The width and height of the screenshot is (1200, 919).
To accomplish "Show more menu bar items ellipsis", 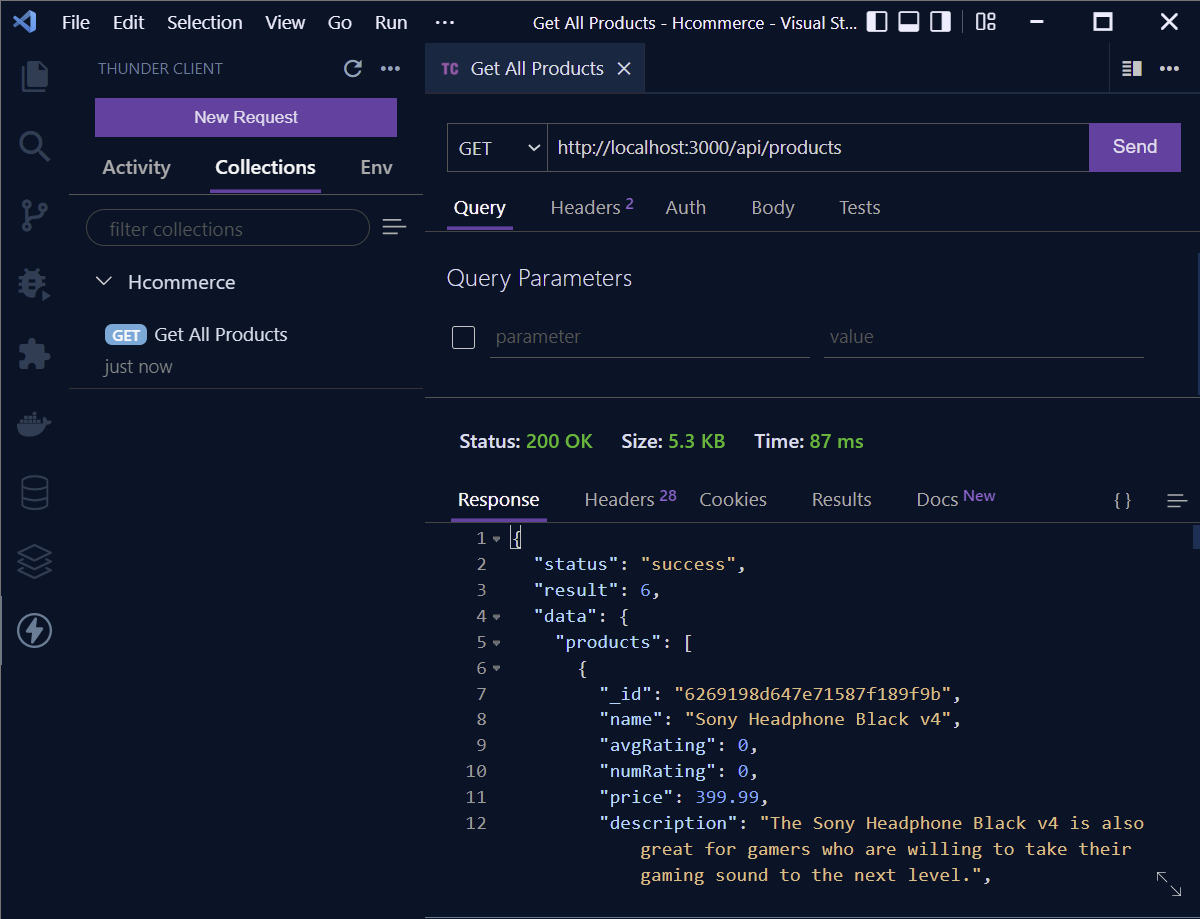I will click(446, 22).
